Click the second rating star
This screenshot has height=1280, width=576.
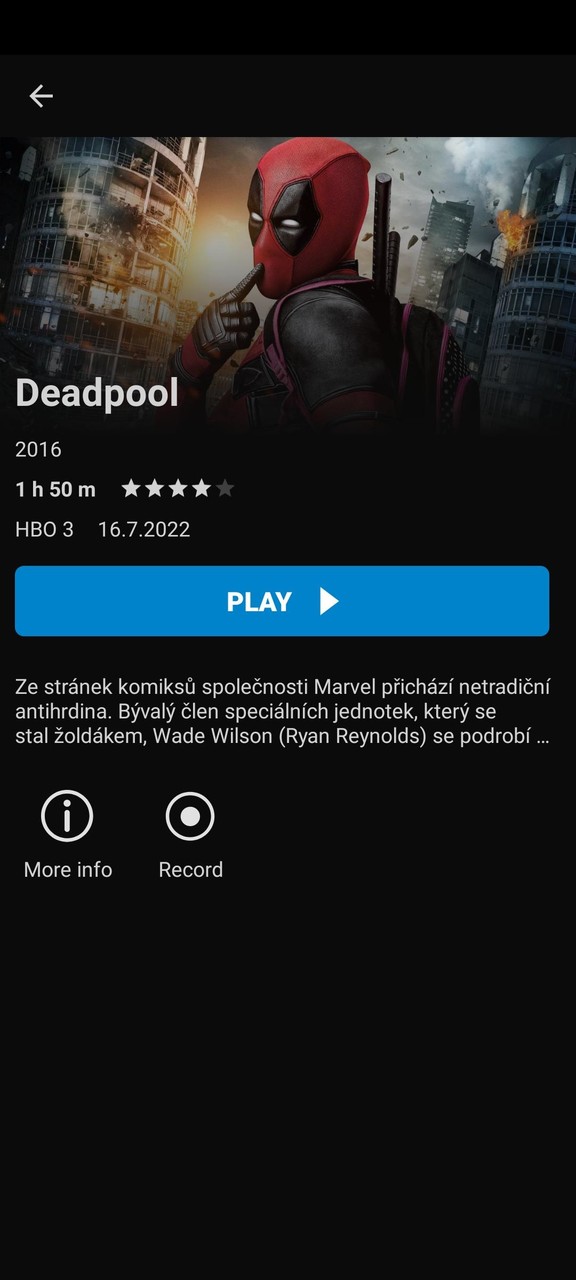pos(155,488)
